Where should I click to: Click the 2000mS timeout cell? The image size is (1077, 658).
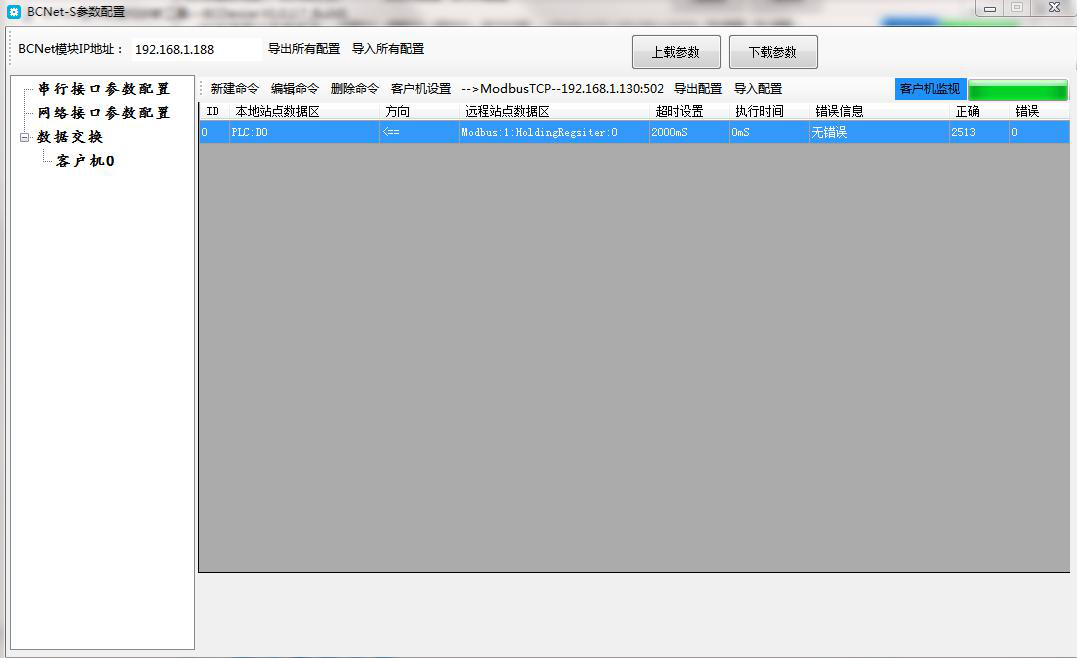click(689, 132)
